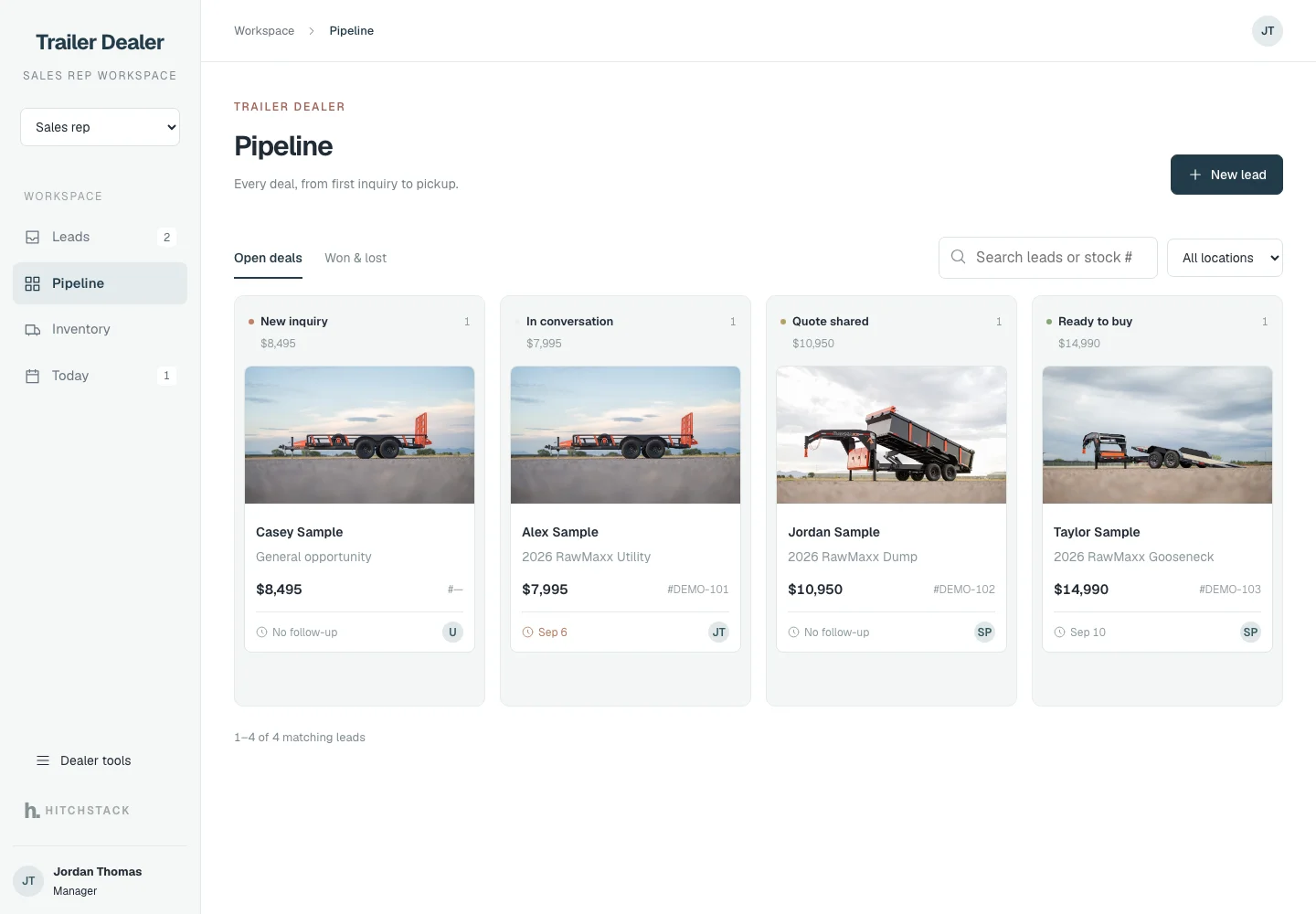
Task: Click the Jordan Thomas user name
Action: (x=97, y=872)
